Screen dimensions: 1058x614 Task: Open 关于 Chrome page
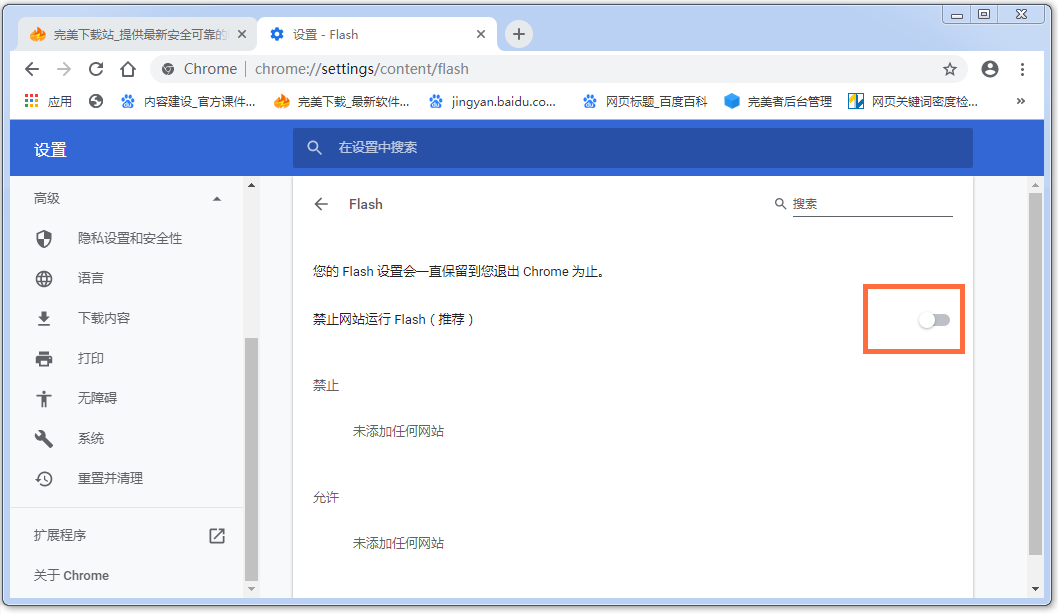point(72,576)
